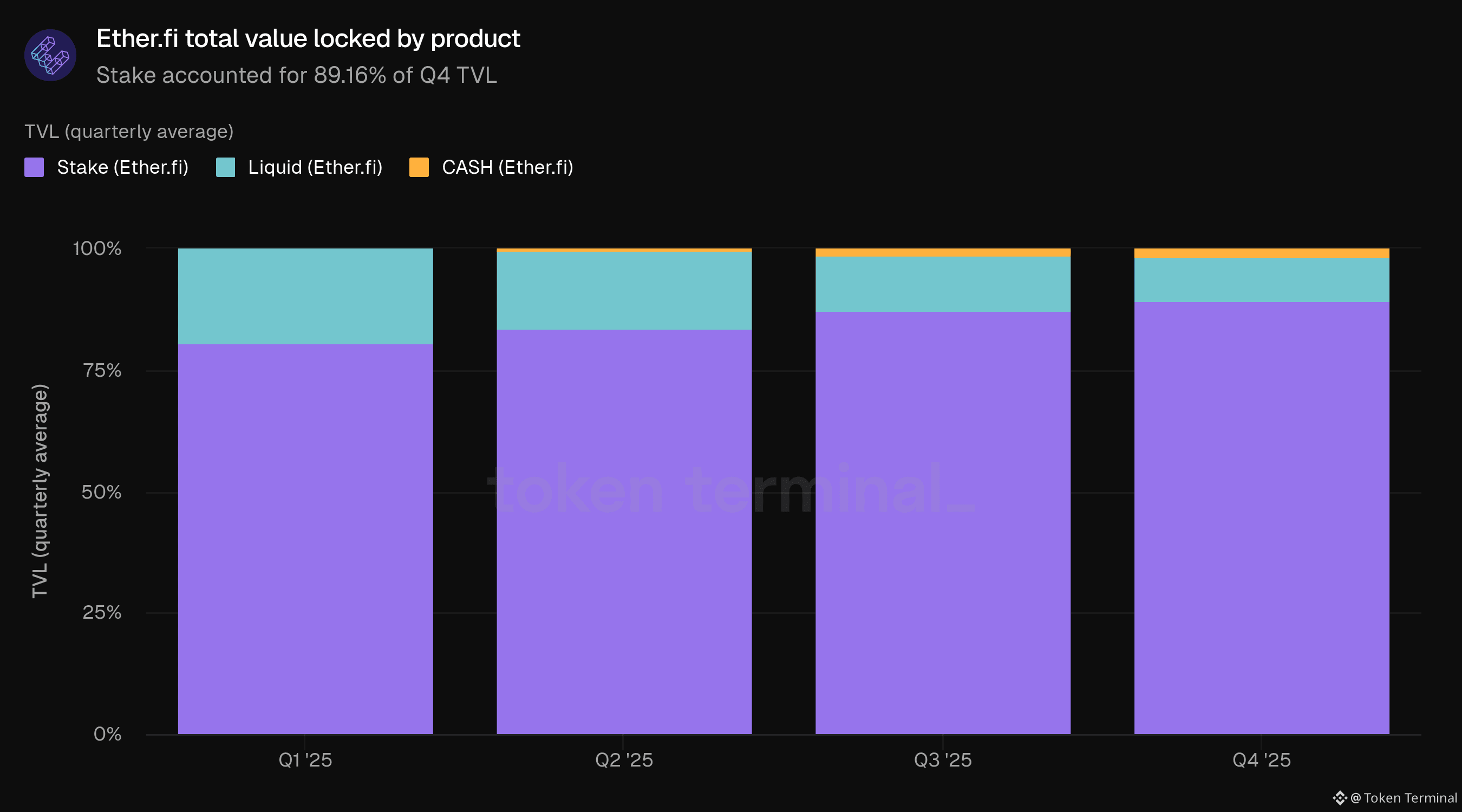Image resolution: width=1462 pixels, height=812 pixels.
Task: Click the Q2 '25 x-axis label
Action: [624, 760]
